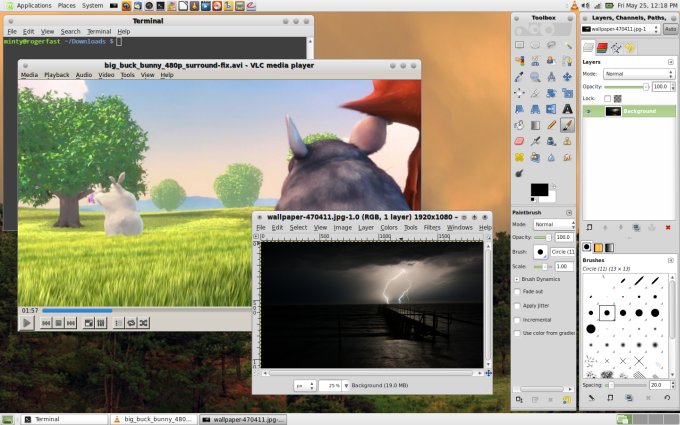Toggle the Lock pixels checkbox in Layers
The width and height of the screenshot is (680, 425).
point(607,99)
